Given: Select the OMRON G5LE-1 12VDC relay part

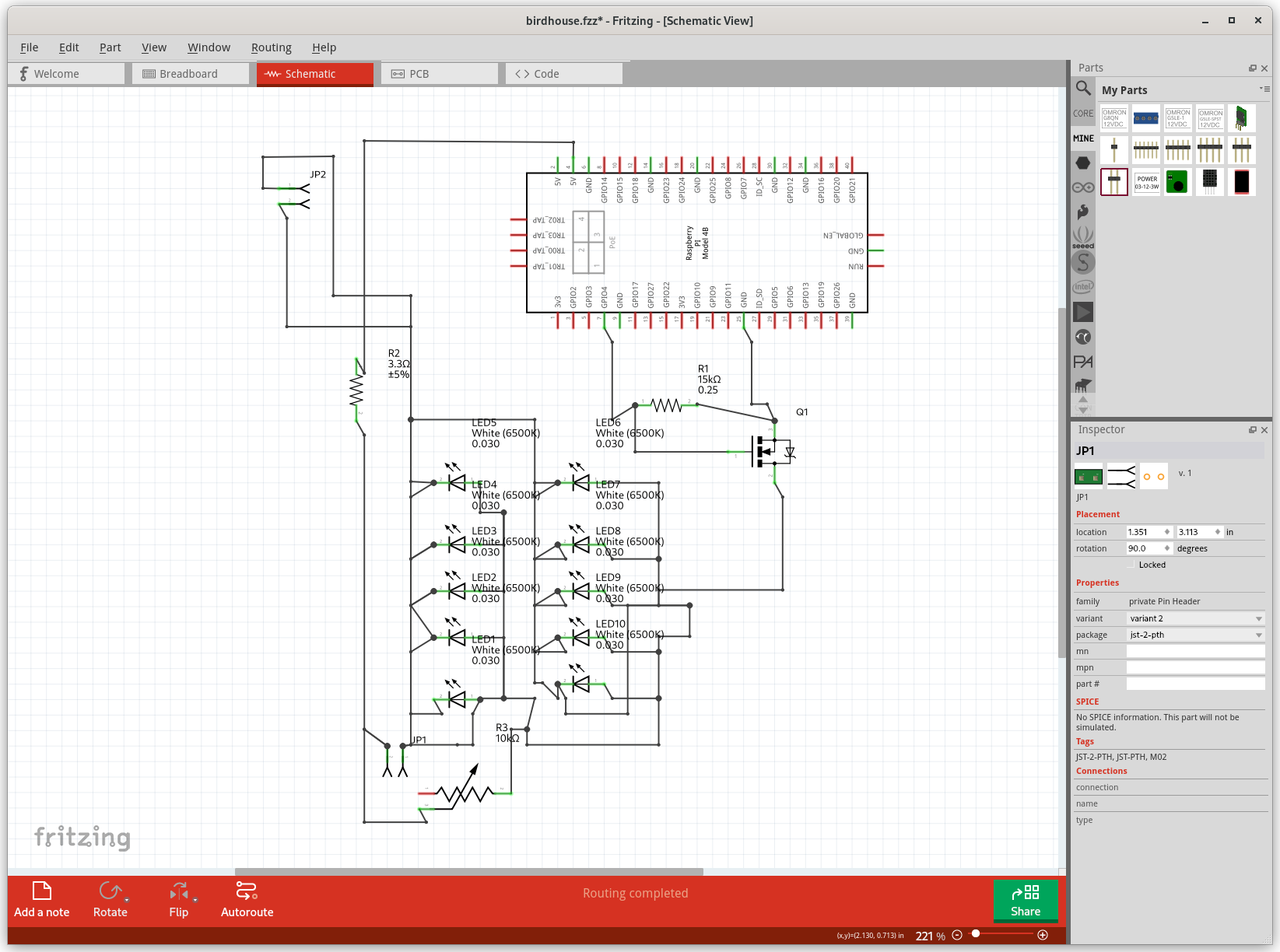Looking at the screenshot, I should [x=1178, y=118].
